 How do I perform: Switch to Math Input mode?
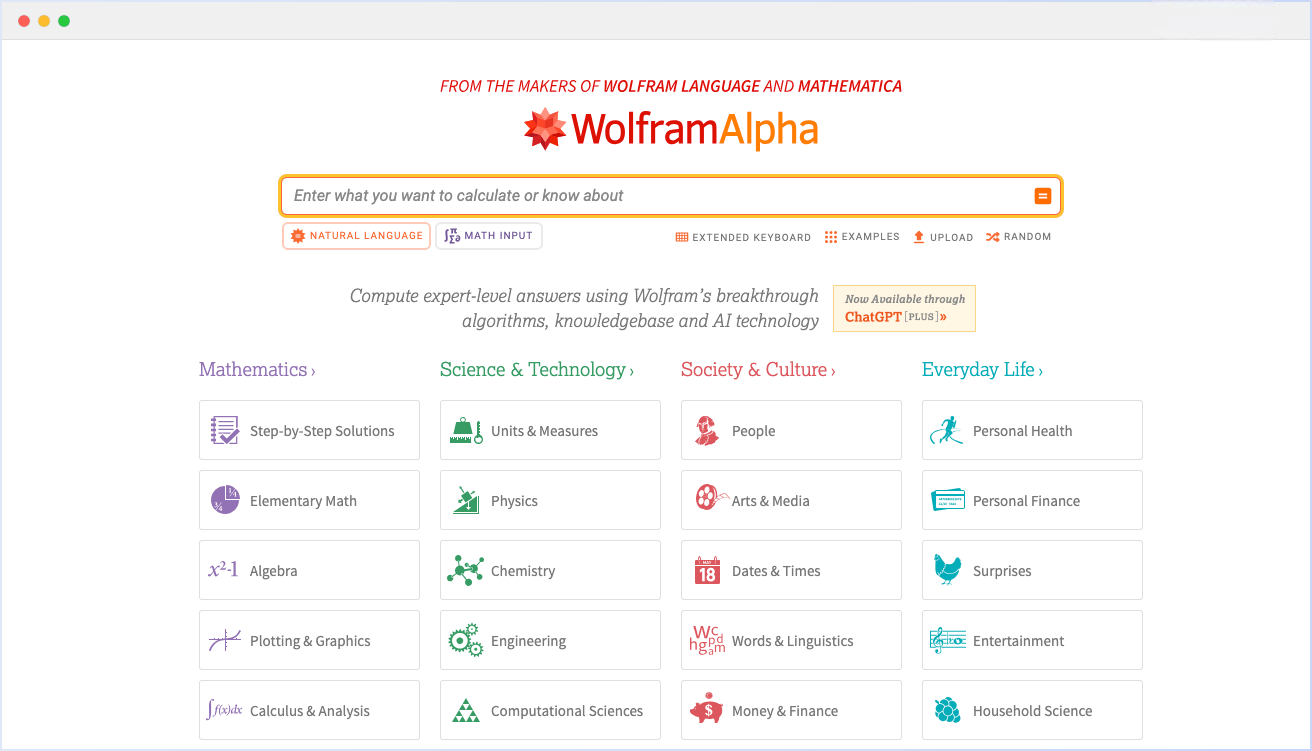coord(488,235)
